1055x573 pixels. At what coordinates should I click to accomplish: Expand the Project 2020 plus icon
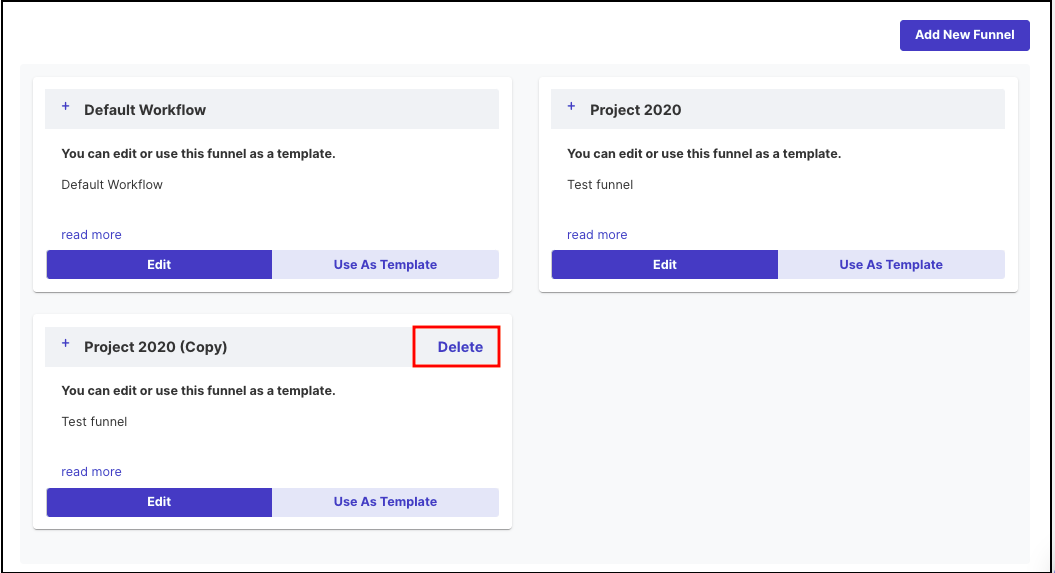571,106
